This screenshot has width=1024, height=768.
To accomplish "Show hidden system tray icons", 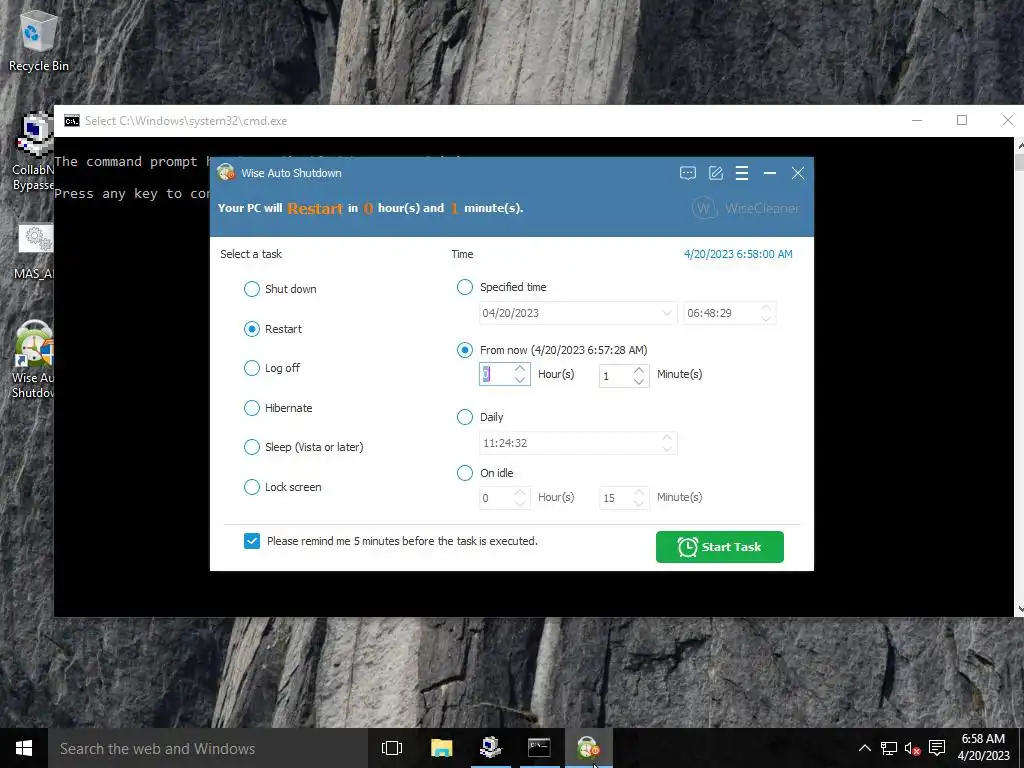I will click(x=865, y=748).
